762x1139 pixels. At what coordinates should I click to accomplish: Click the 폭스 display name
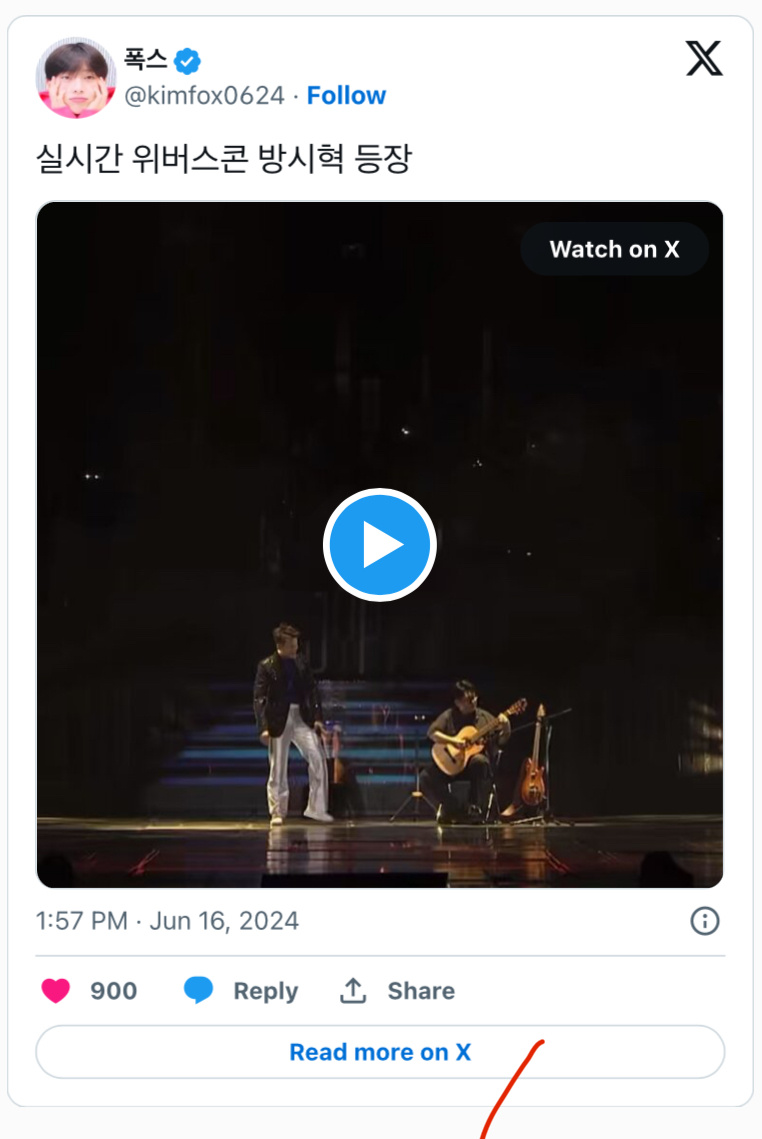click(x=145, y=60)
